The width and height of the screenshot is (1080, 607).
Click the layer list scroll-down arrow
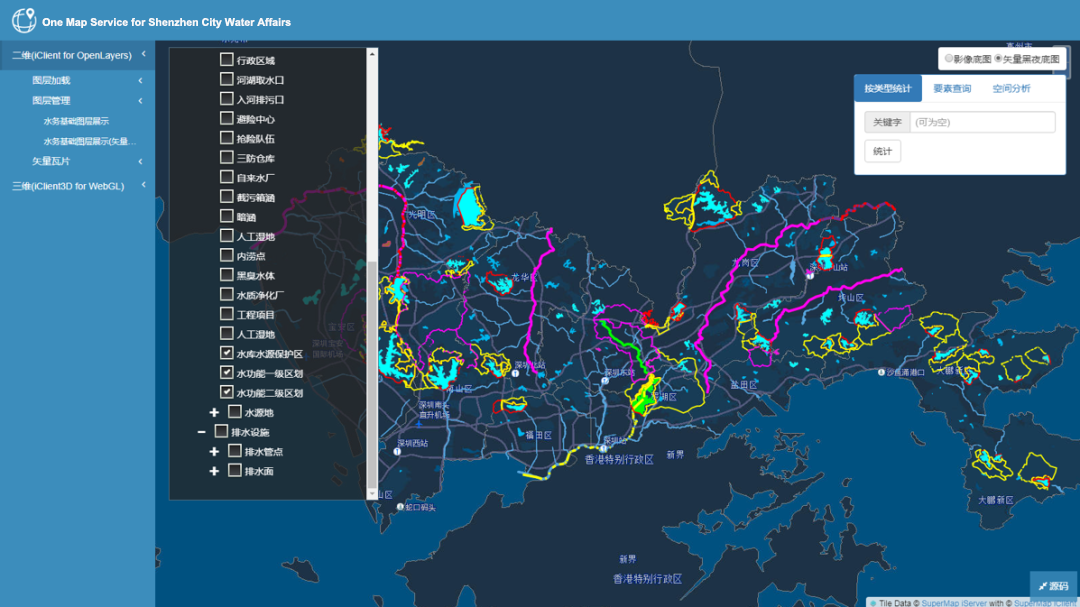(372, 493)
